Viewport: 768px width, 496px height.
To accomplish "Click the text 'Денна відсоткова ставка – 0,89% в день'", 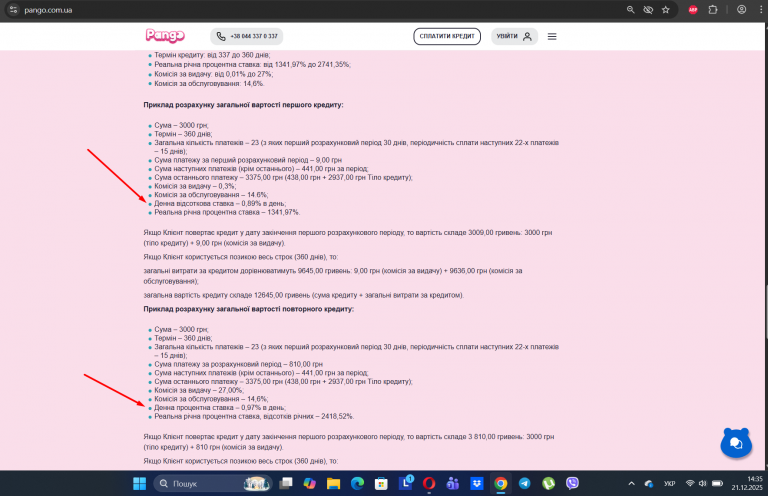I will [219, 204].
